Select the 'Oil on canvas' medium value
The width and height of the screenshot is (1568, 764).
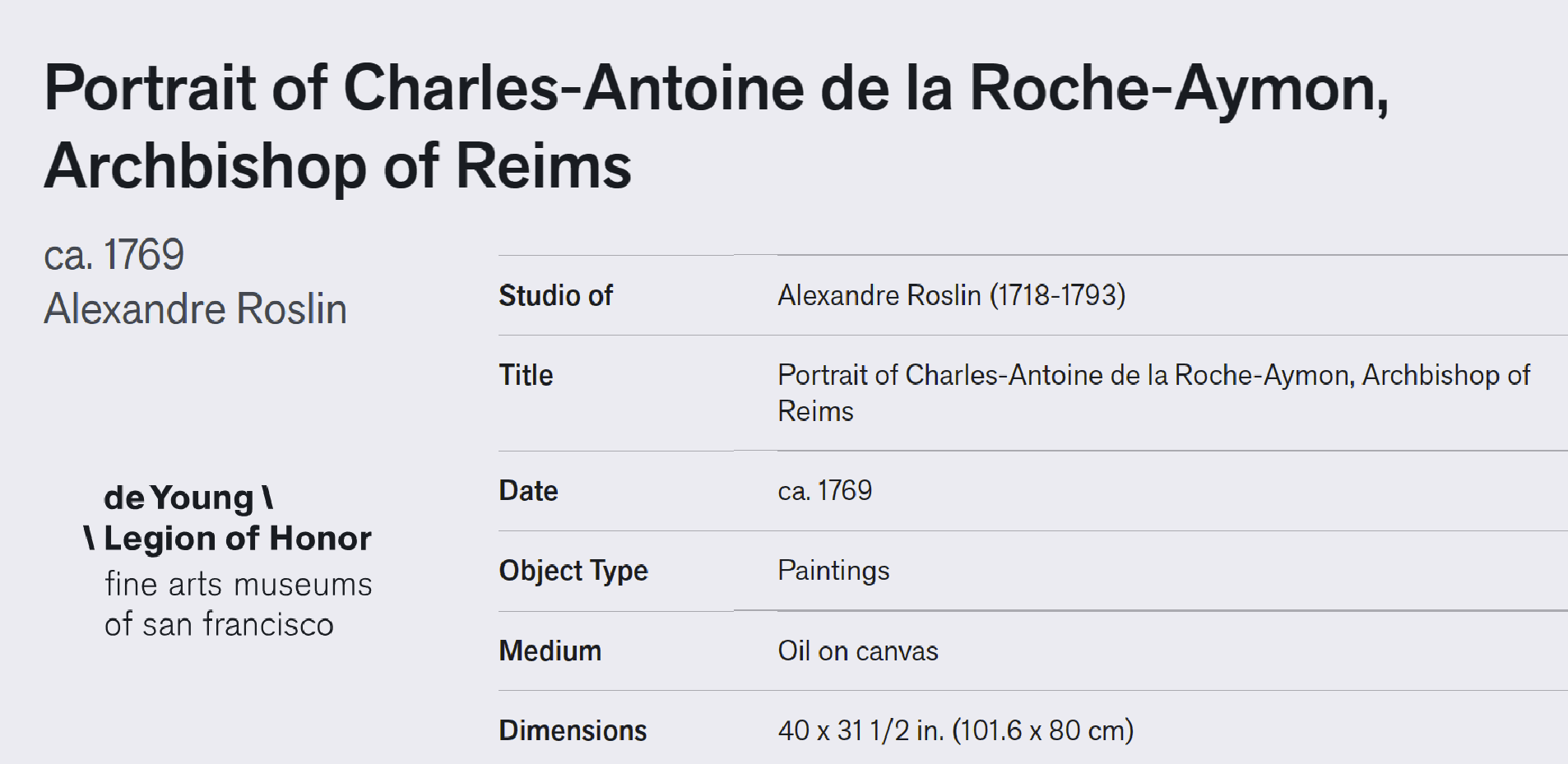click(857, 651)
